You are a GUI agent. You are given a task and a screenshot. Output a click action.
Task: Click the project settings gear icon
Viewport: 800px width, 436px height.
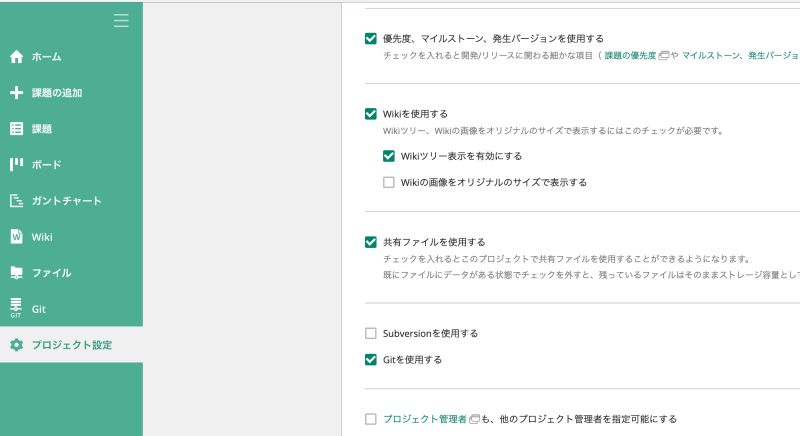click(16, 345)
